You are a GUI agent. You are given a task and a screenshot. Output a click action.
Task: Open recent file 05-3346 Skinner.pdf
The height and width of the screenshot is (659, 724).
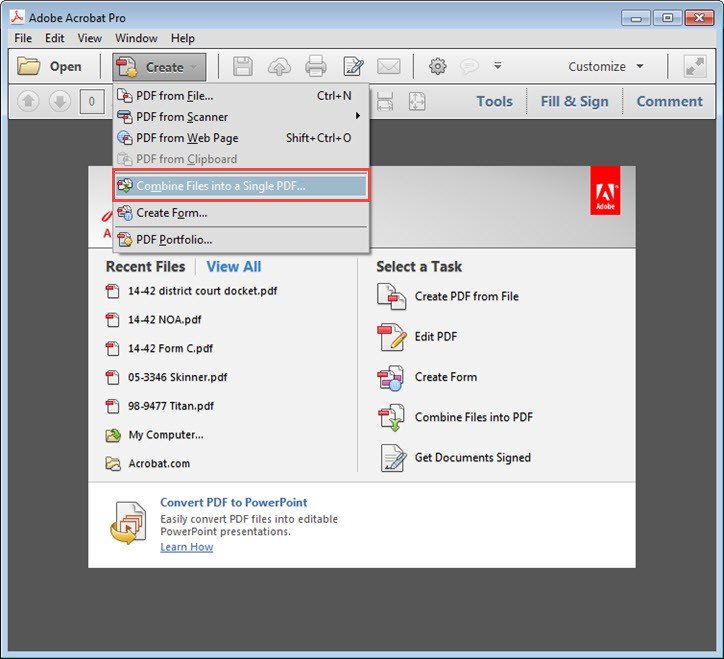pos(177,378)
